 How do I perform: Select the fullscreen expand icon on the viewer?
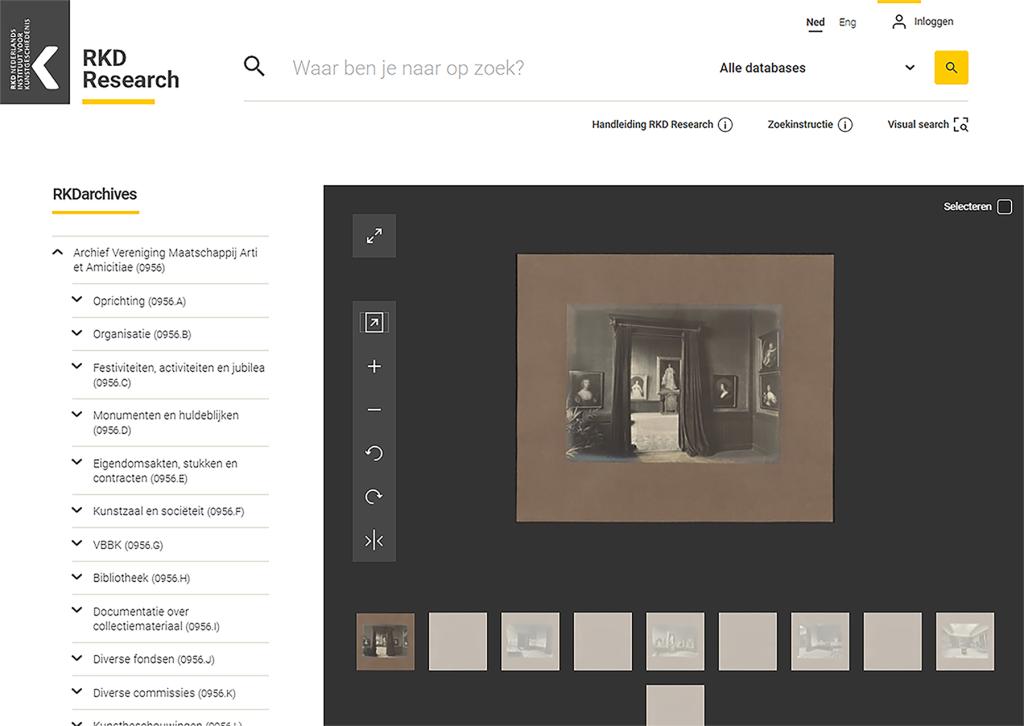[374, 236]
